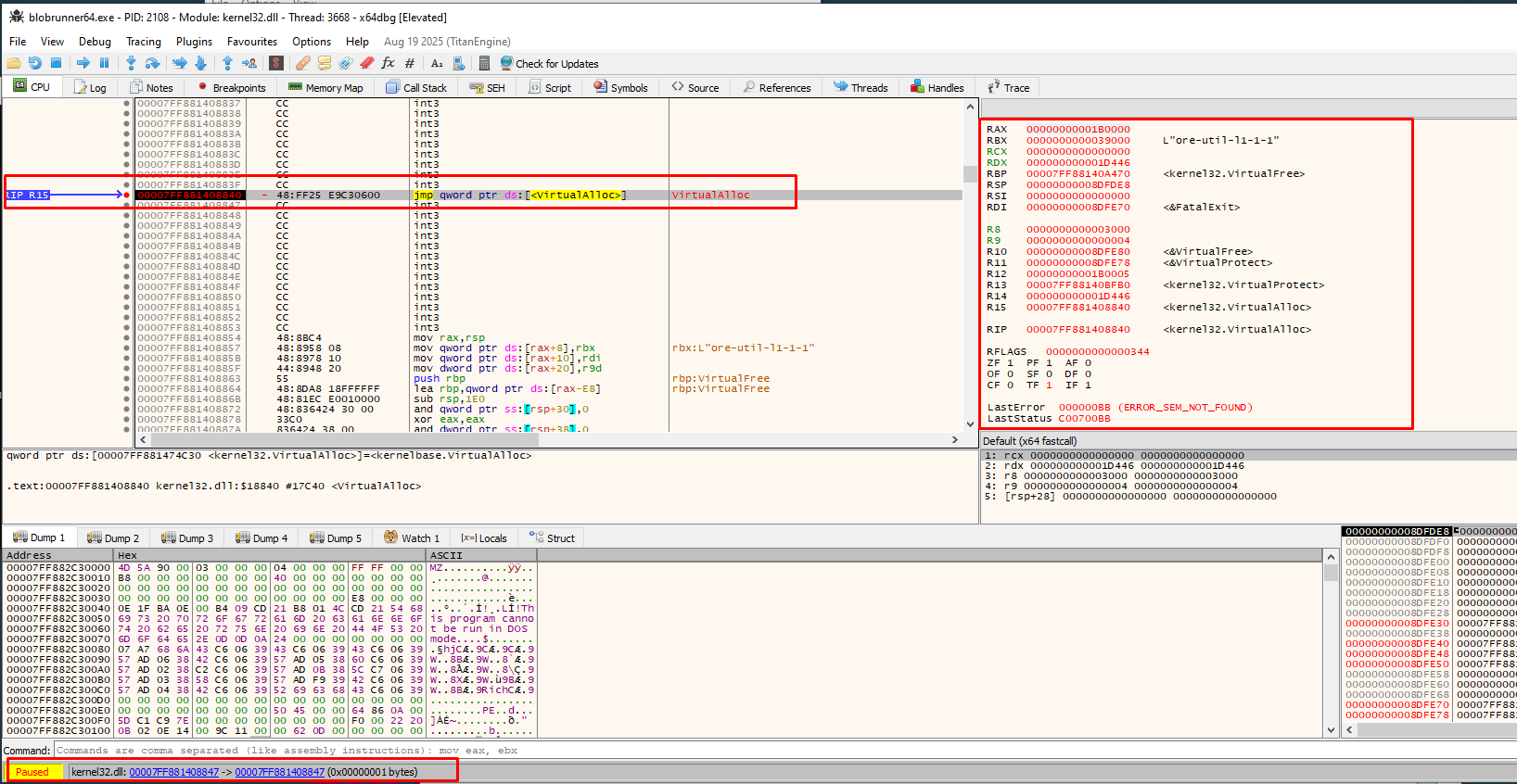Screen dimensions: 1517x784
Task: Click disassembly vertical scrollbar thumb
Action: point(970,174)
